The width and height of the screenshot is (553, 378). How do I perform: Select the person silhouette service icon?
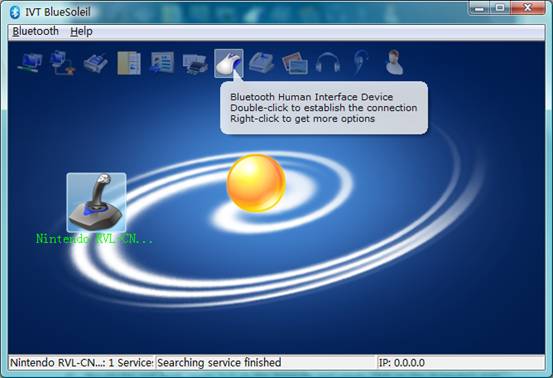coord(394,63)
